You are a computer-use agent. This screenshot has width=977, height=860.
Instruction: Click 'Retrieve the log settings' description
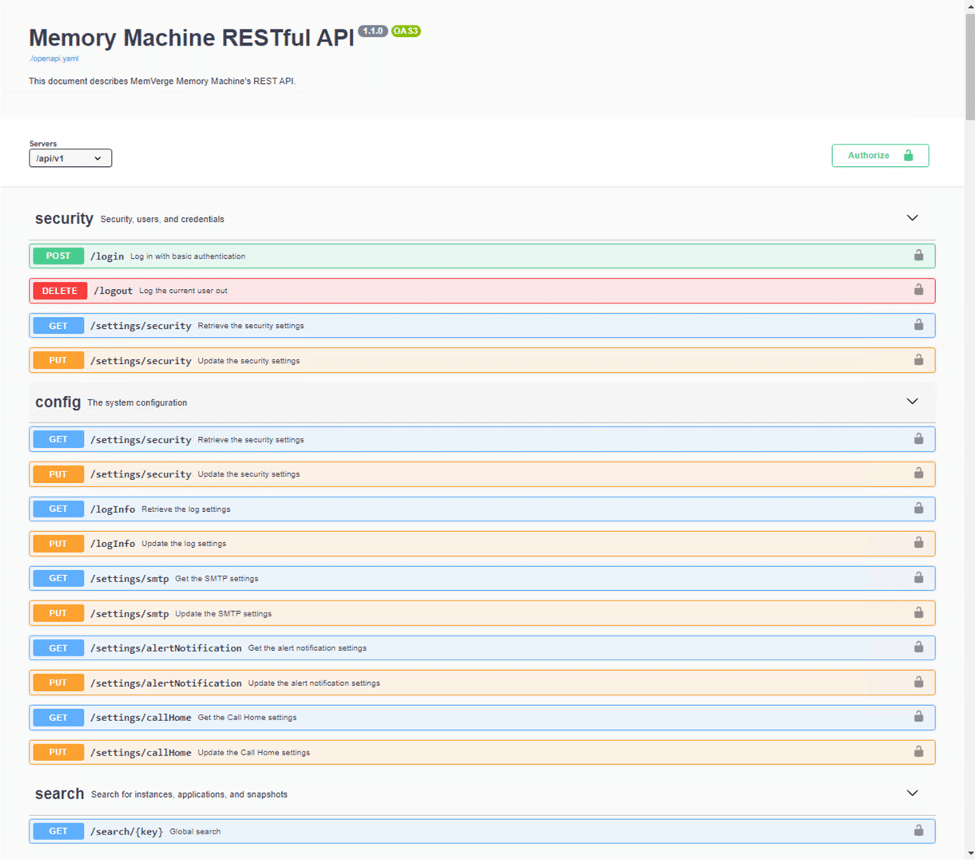click(x=186, y=509)
